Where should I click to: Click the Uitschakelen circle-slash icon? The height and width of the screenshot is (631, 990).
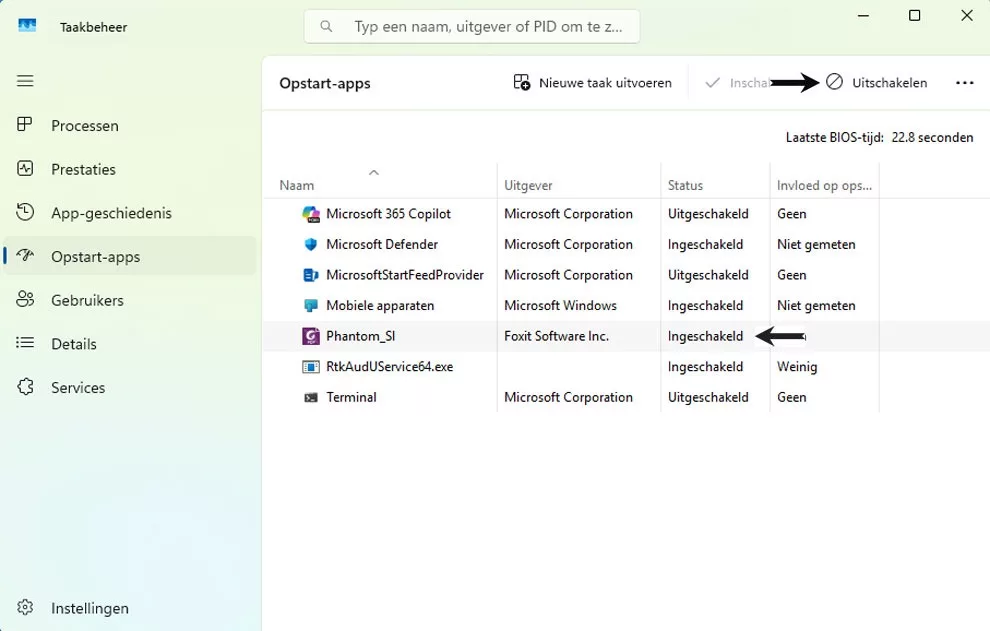[x=834, y=81]
